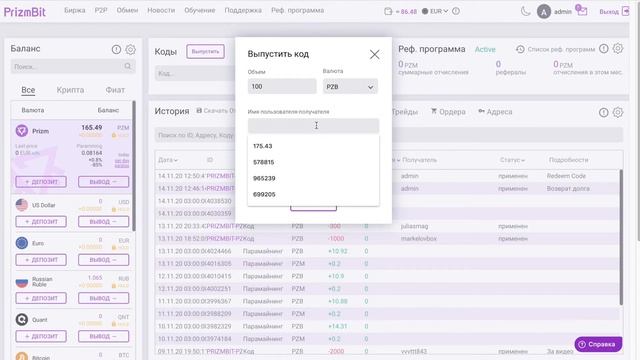Click the US Dollar flag icon
The width and height of the screenshot is (640, 360).
(x=22, y=205)
